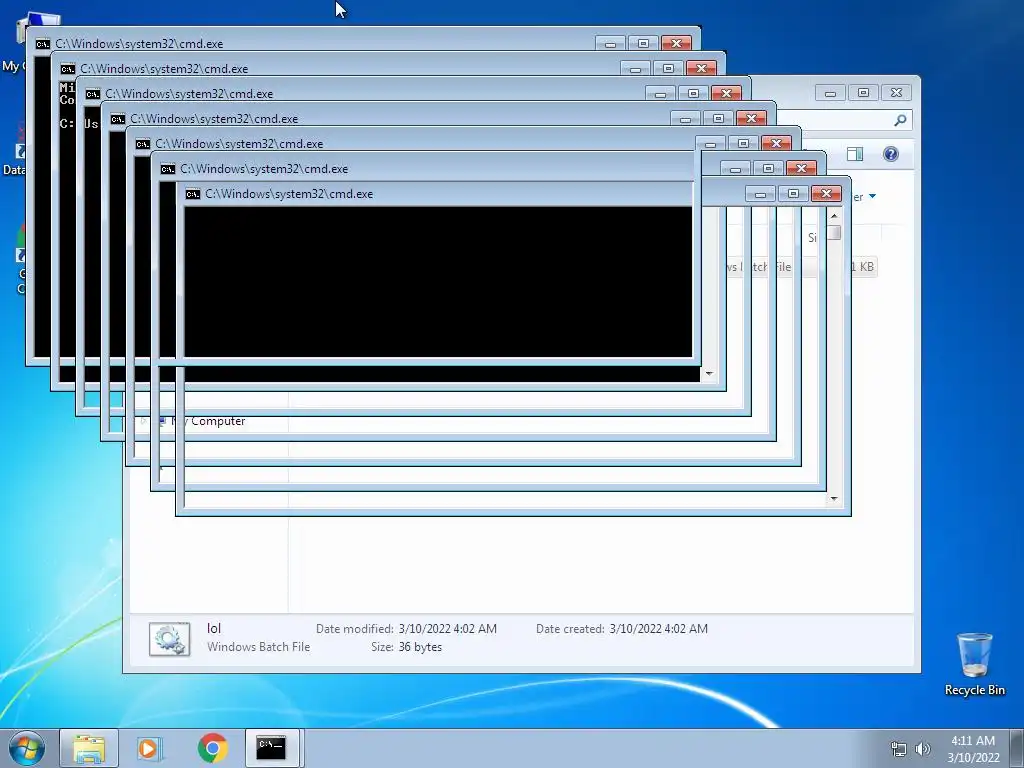This screenshot has width=1024, height=768.
Task: Click the lol file name in details pane
Action: tap(214, 628)
